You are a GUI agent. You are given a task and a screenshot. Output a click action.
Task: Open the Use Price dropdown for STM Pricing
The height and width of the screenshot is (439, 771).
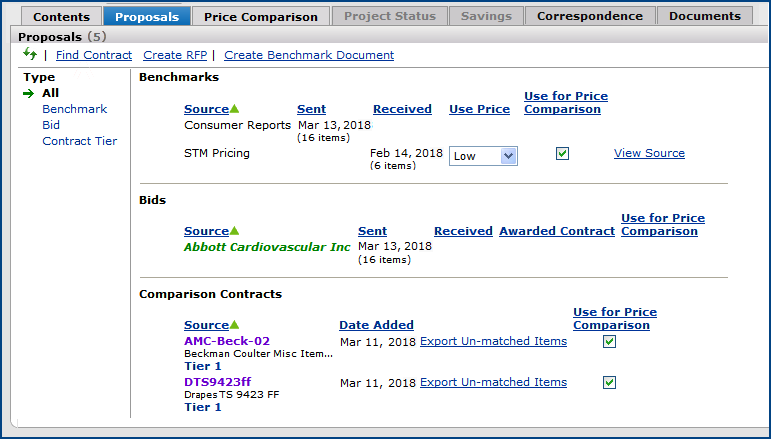(x=483, y=155)
